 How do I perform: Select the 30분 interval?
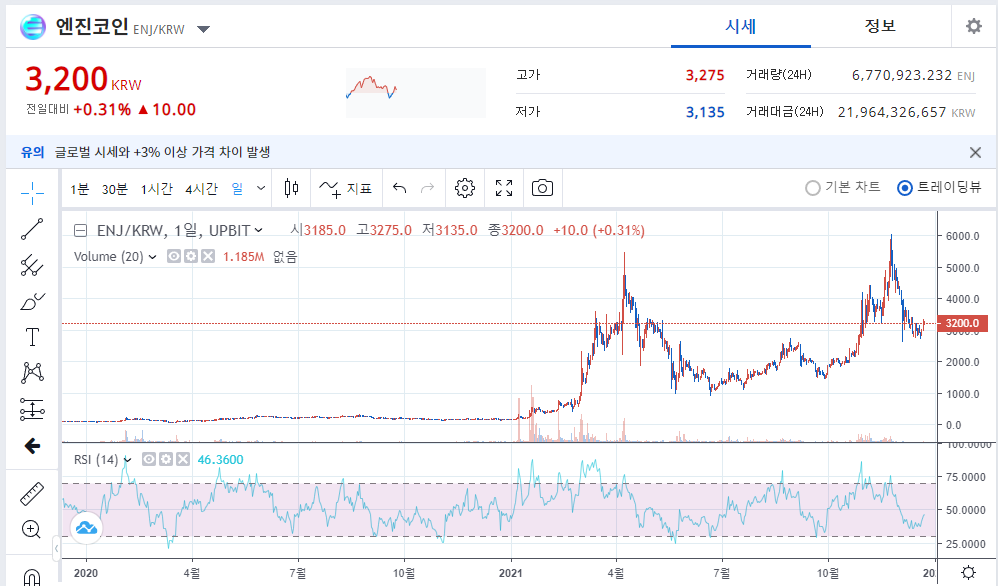tap(115, 189)
